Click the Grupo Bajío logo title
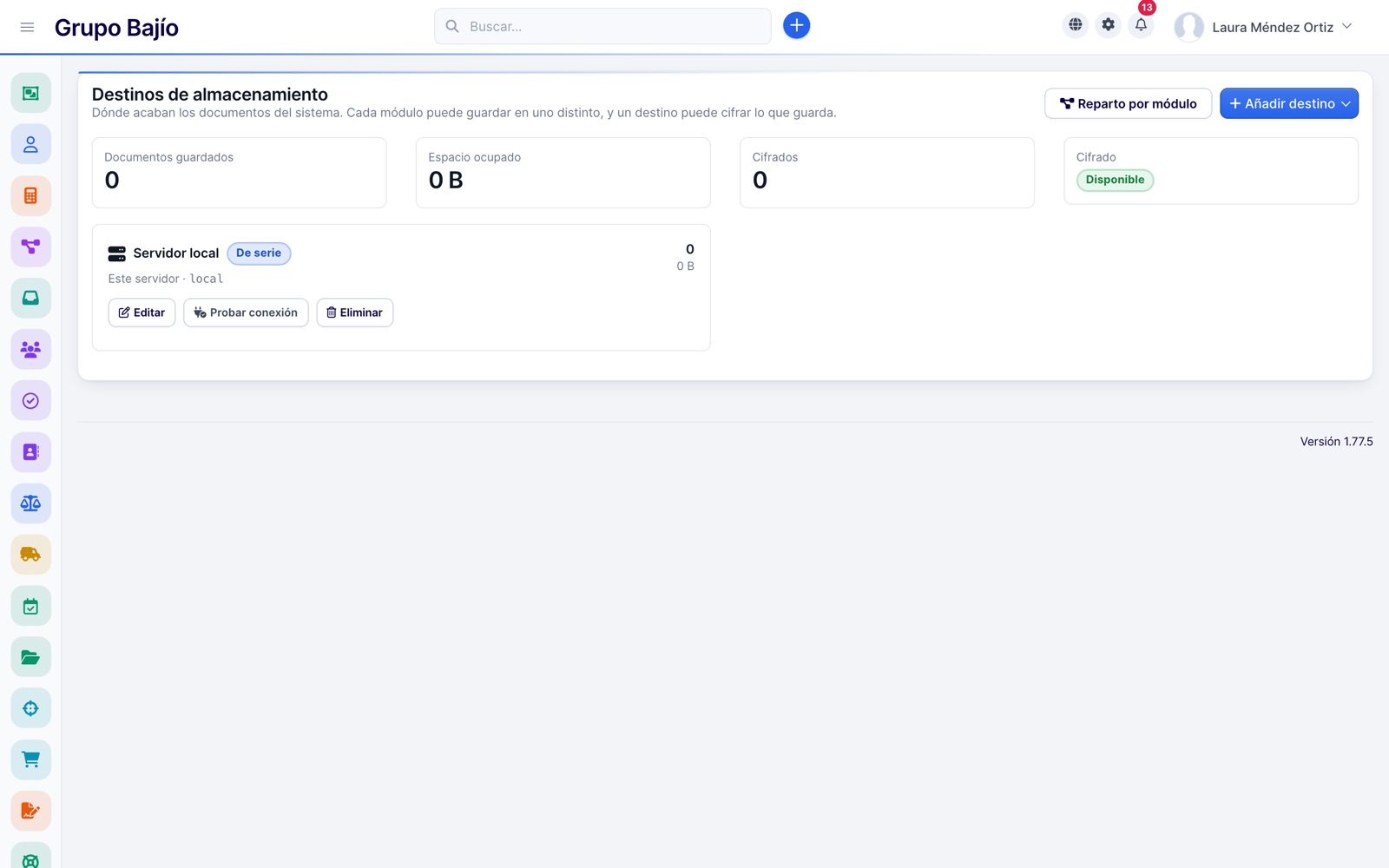 [116, 27]
